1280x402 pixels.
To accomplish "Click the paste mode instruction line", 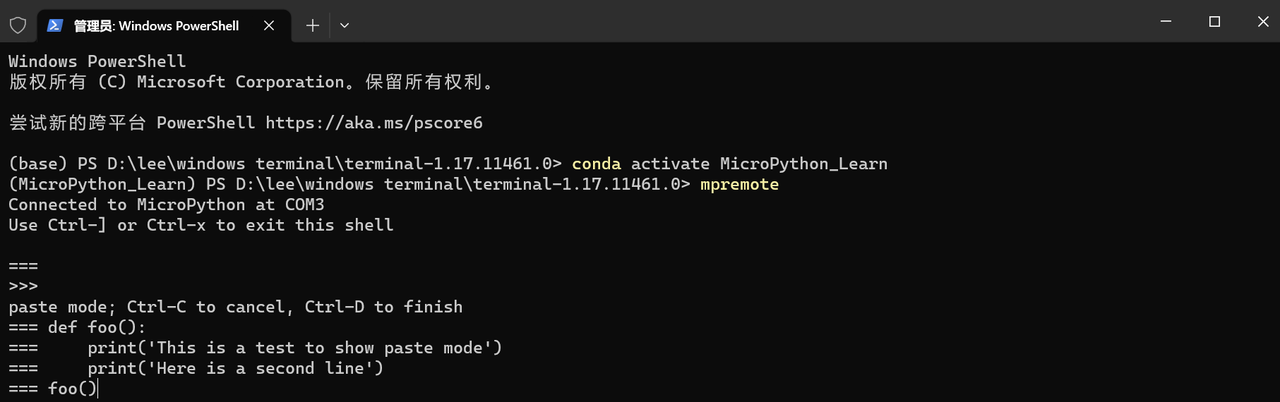I will pyautogui.click(x=235, y=307).
